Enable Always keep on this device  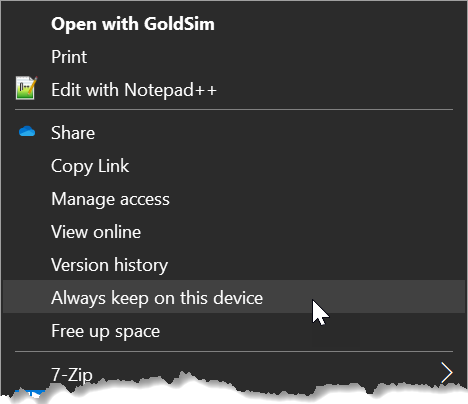point(233,297)
